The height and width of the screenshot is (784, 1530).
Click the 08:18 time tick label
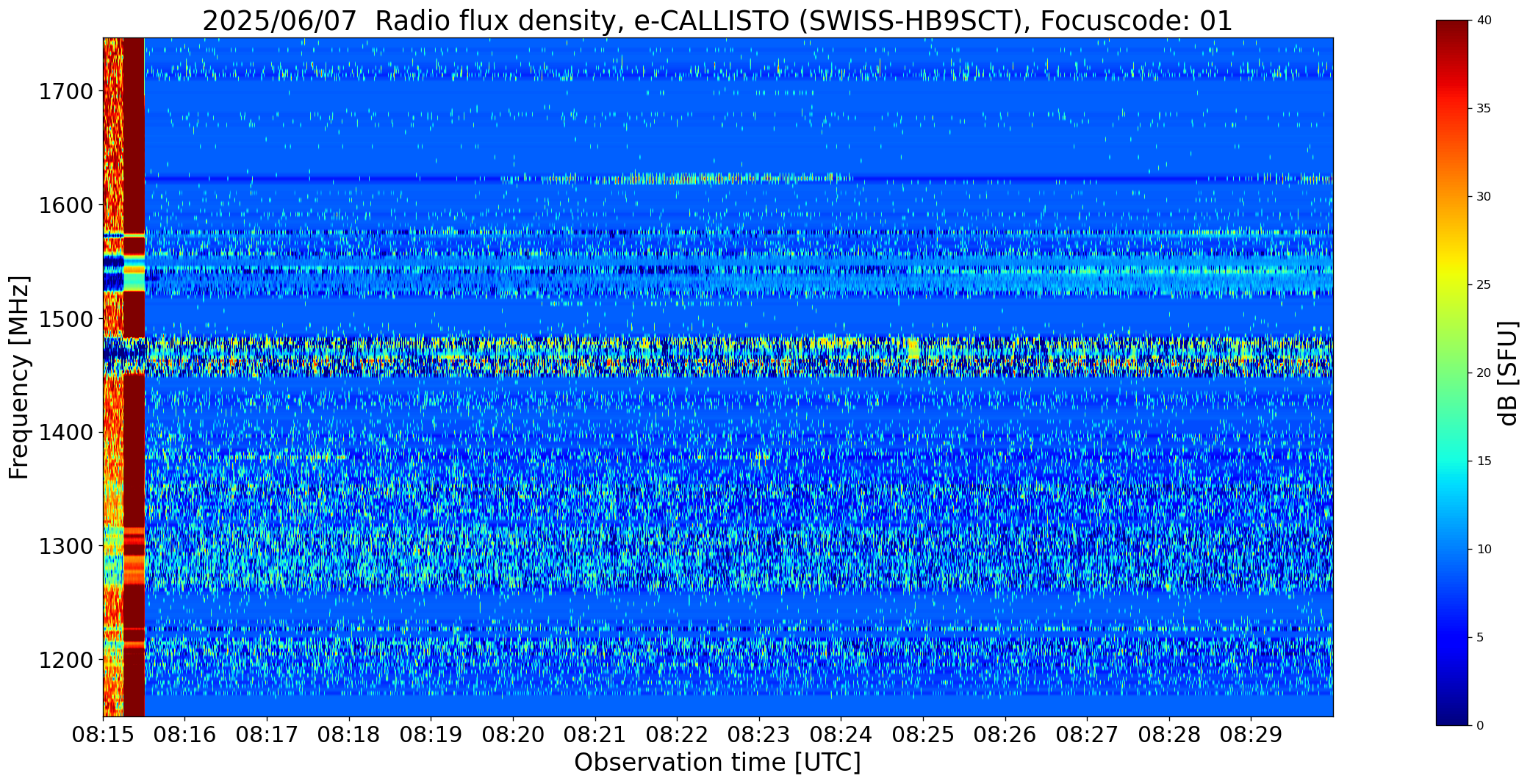tap(349, 735)
